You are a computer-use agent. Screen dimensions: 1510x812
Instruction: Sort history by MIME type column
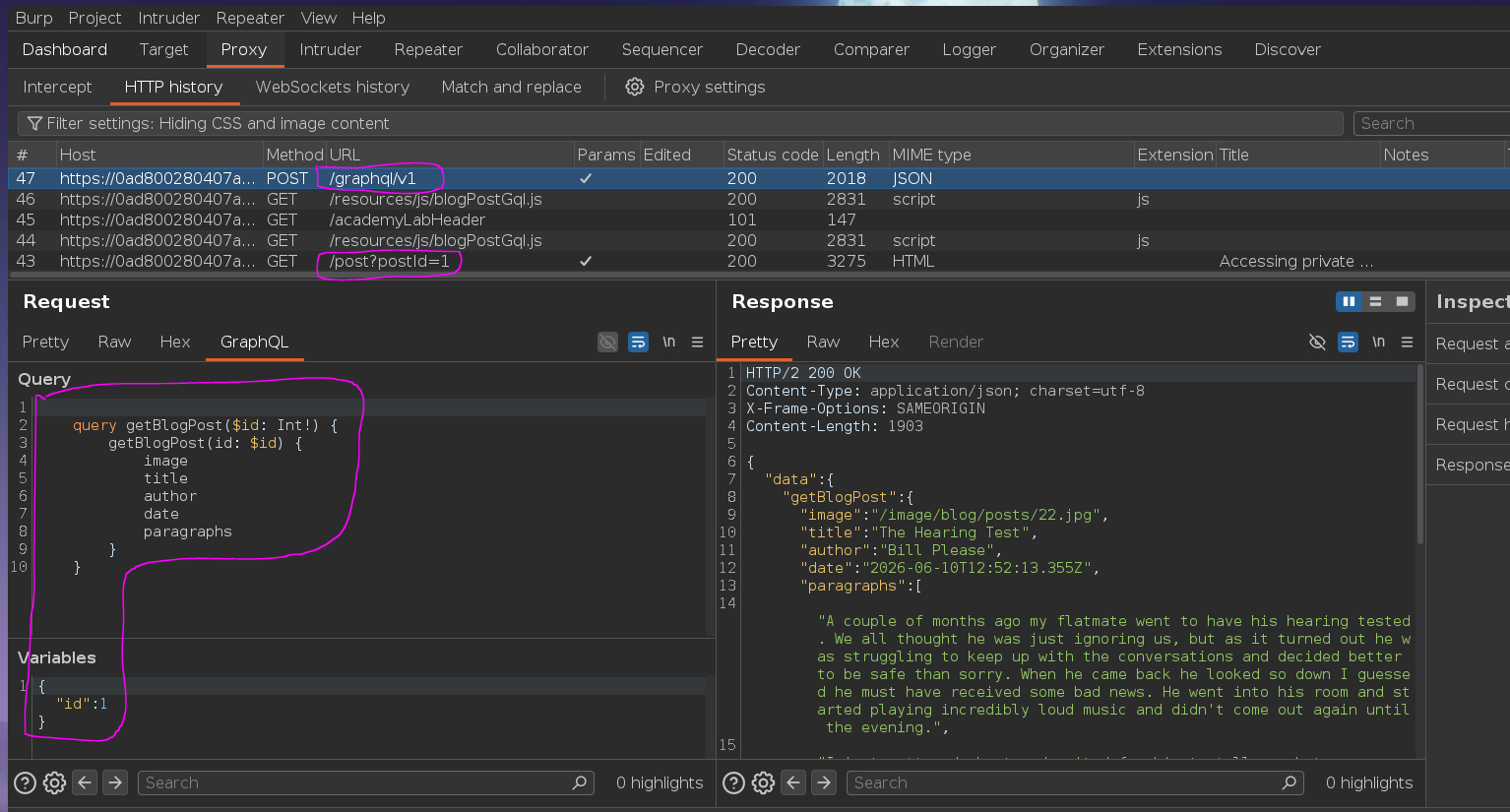pyautogui.click(x=1011, y=155)
